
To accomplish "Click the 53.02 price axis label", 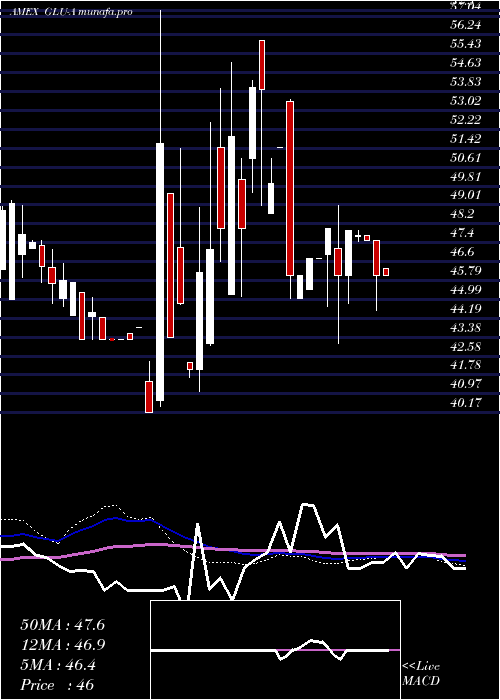I will click(x=465, y=101).
